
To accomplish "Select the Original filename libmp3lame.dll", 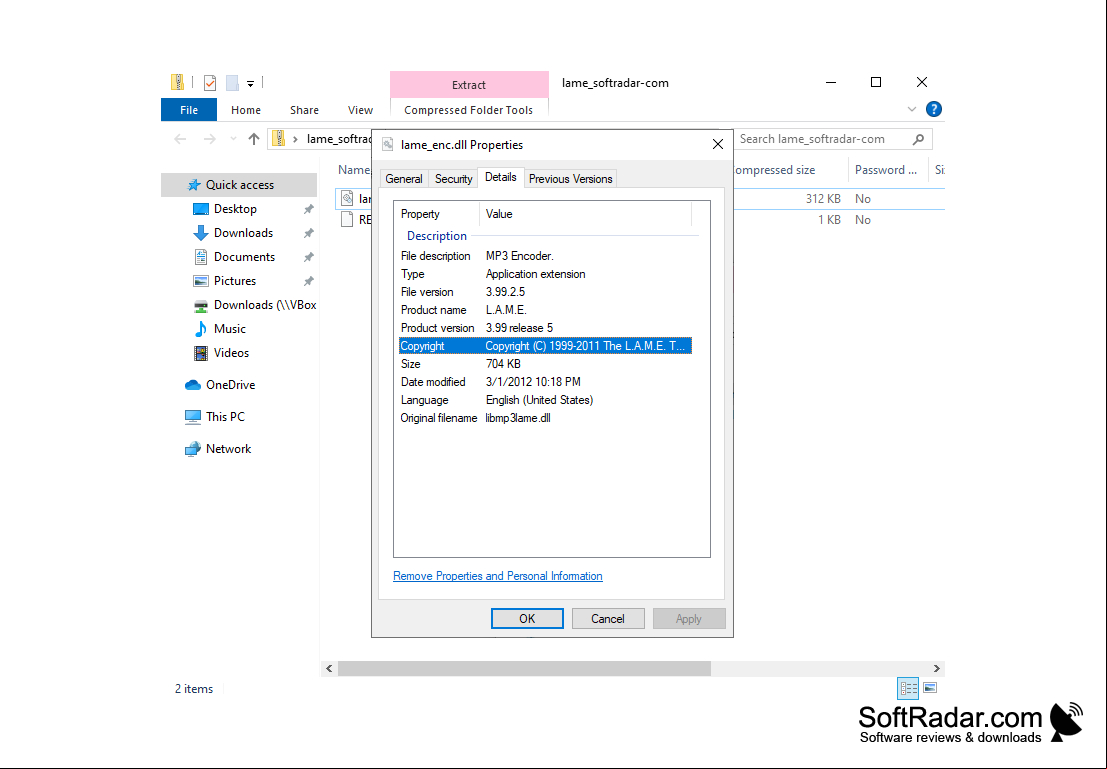I will click(x=517, y=418).
